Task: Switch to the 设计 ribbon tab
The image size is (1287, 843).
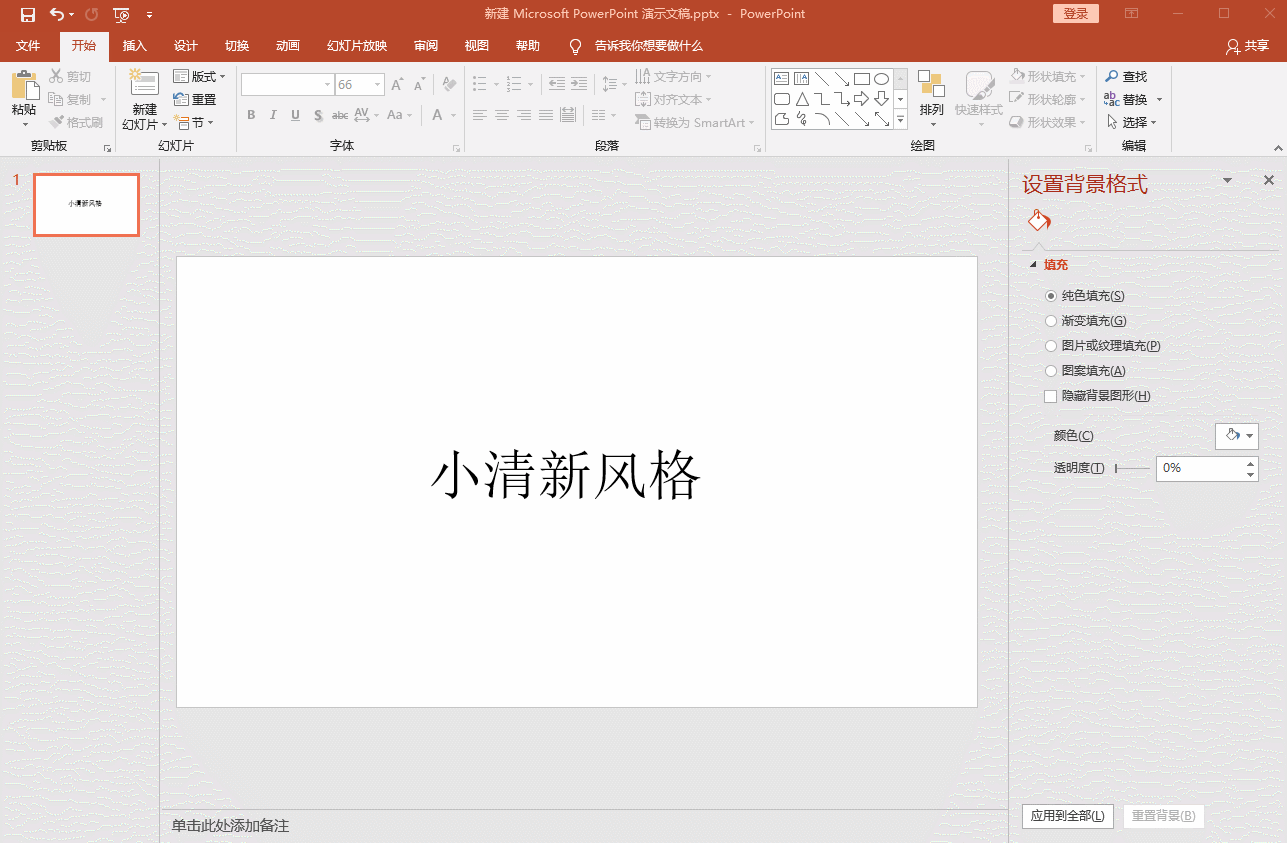Action: [185, 45]
